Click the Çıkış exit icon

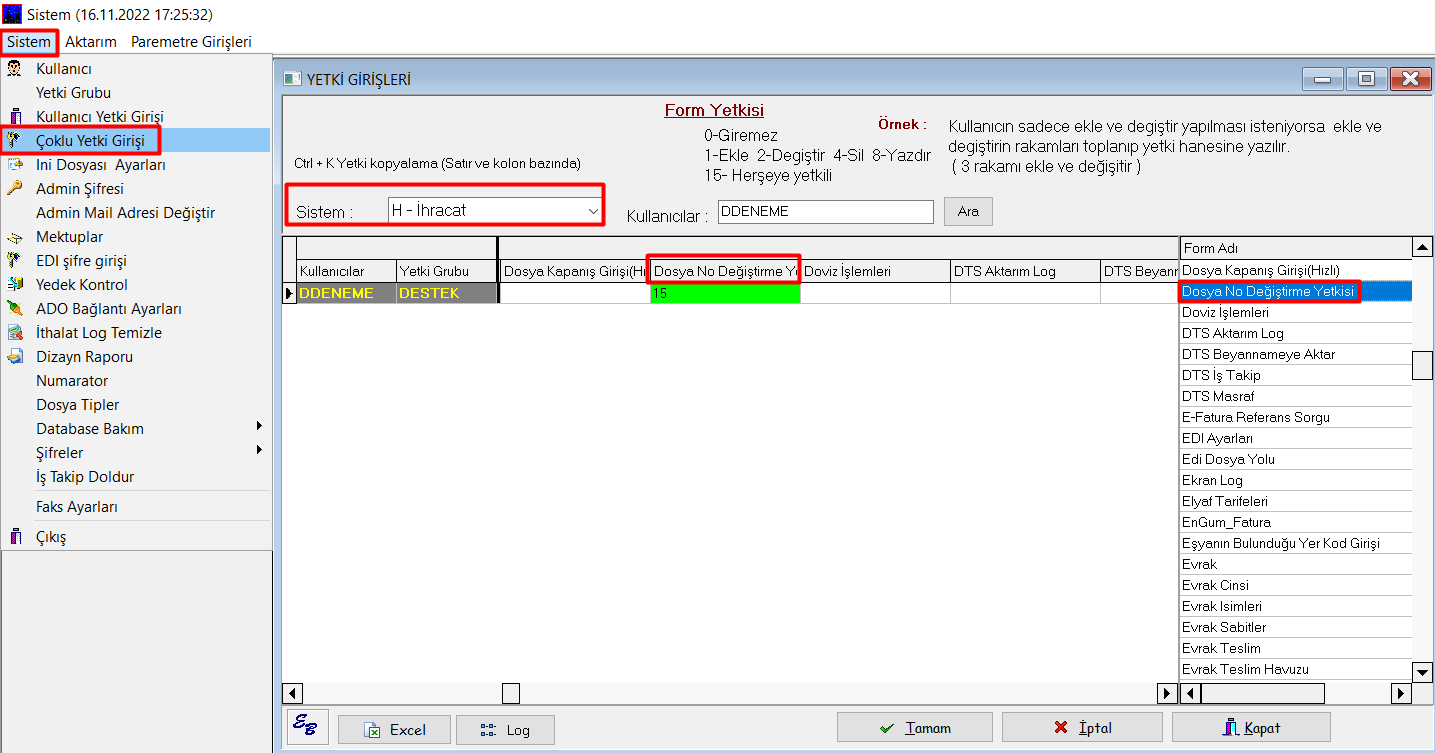[14, 537]
